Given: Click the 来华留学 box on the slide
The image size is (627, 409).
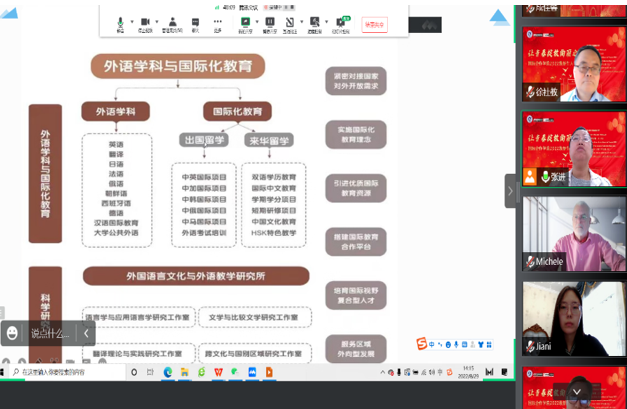Looking at the screenshot, I should 269,140.
